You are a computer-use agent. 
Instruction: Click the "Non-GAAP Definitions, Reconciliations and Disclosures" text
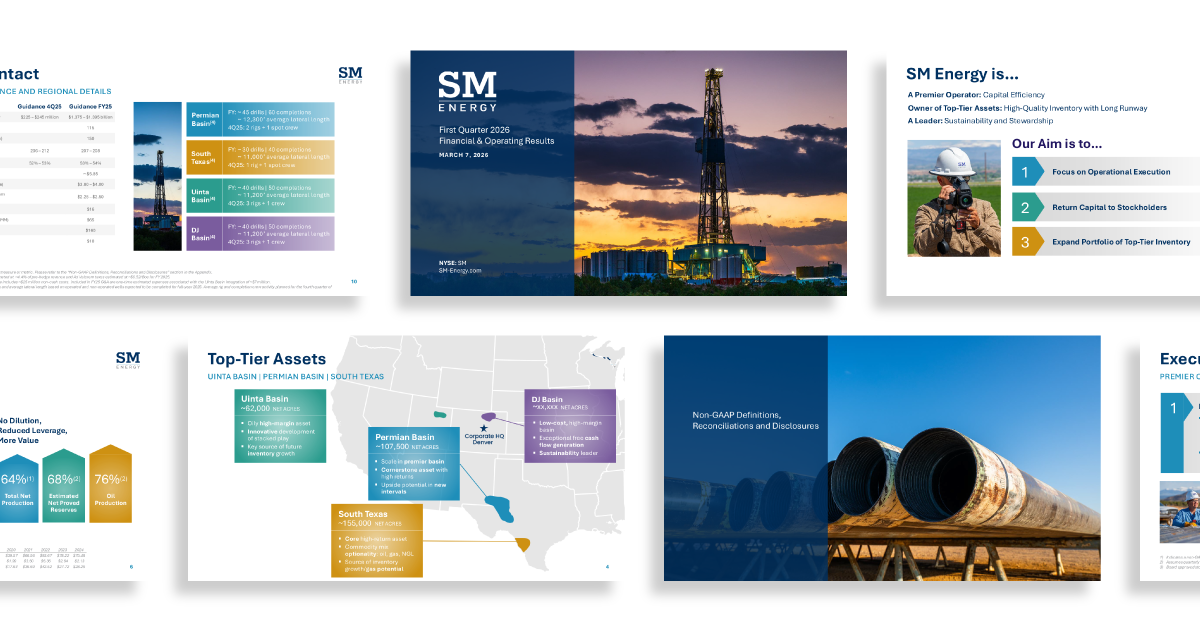click(755, 420)
